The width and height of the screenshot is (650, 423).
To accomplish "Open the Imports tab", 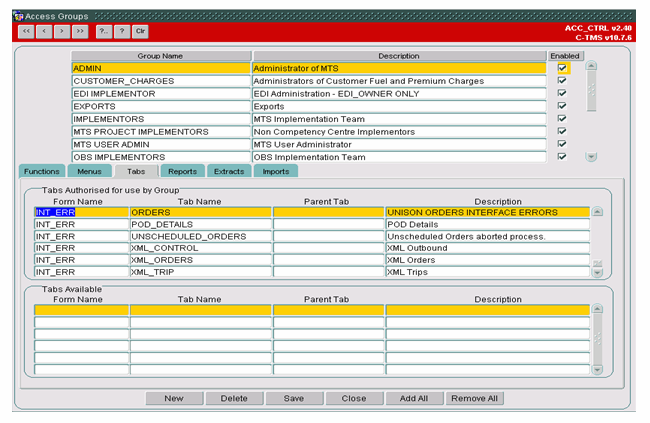I will pos(276,171).
